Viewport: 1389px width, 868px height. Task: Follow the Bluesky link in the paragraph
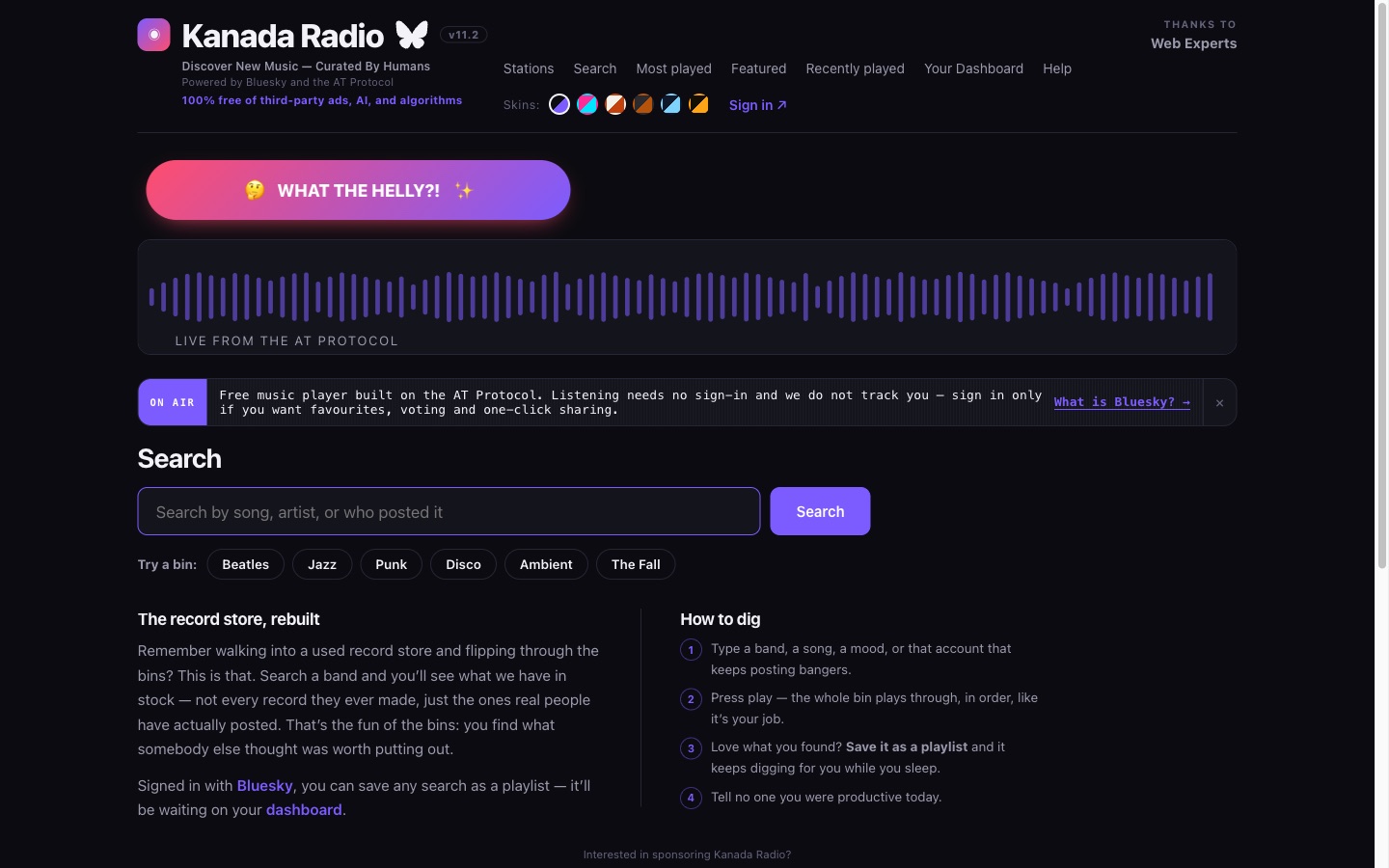264,786
